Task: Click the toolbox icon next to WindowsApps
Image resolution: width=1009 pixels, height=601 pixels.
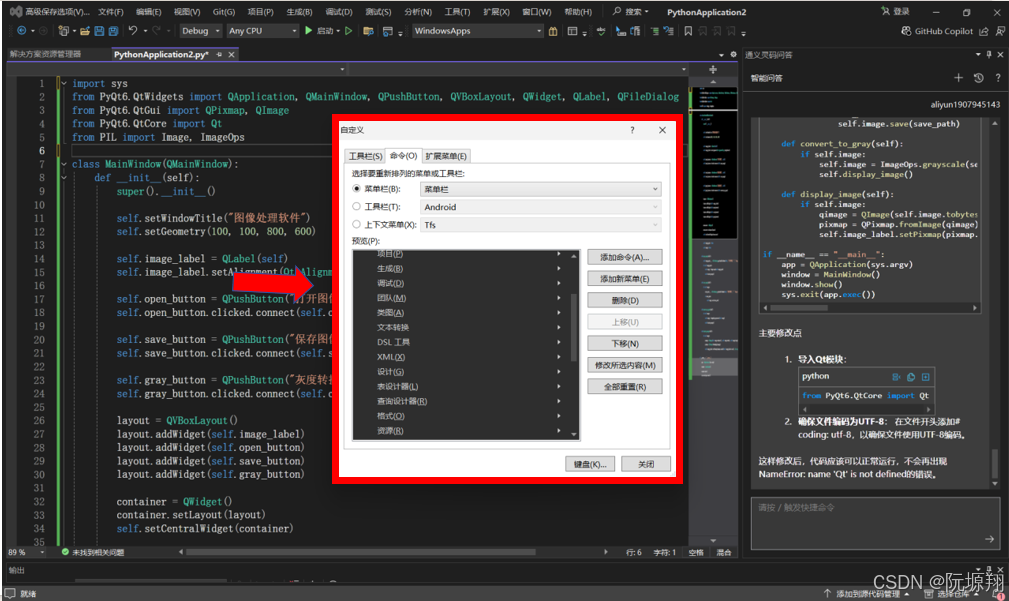Action: (x=553, y=31)
